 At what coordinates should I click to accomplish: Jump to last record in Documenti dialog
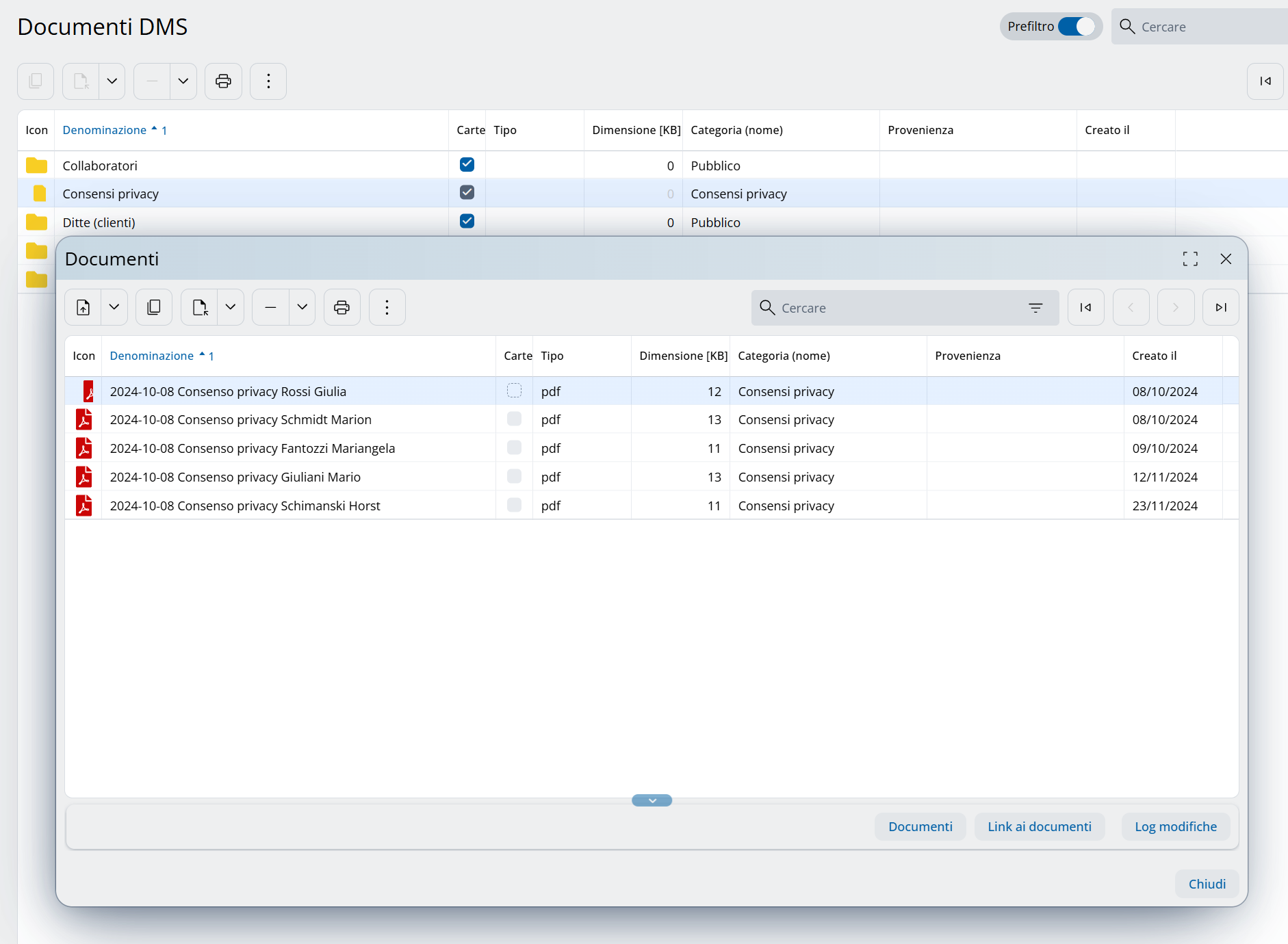(1220, 308)
